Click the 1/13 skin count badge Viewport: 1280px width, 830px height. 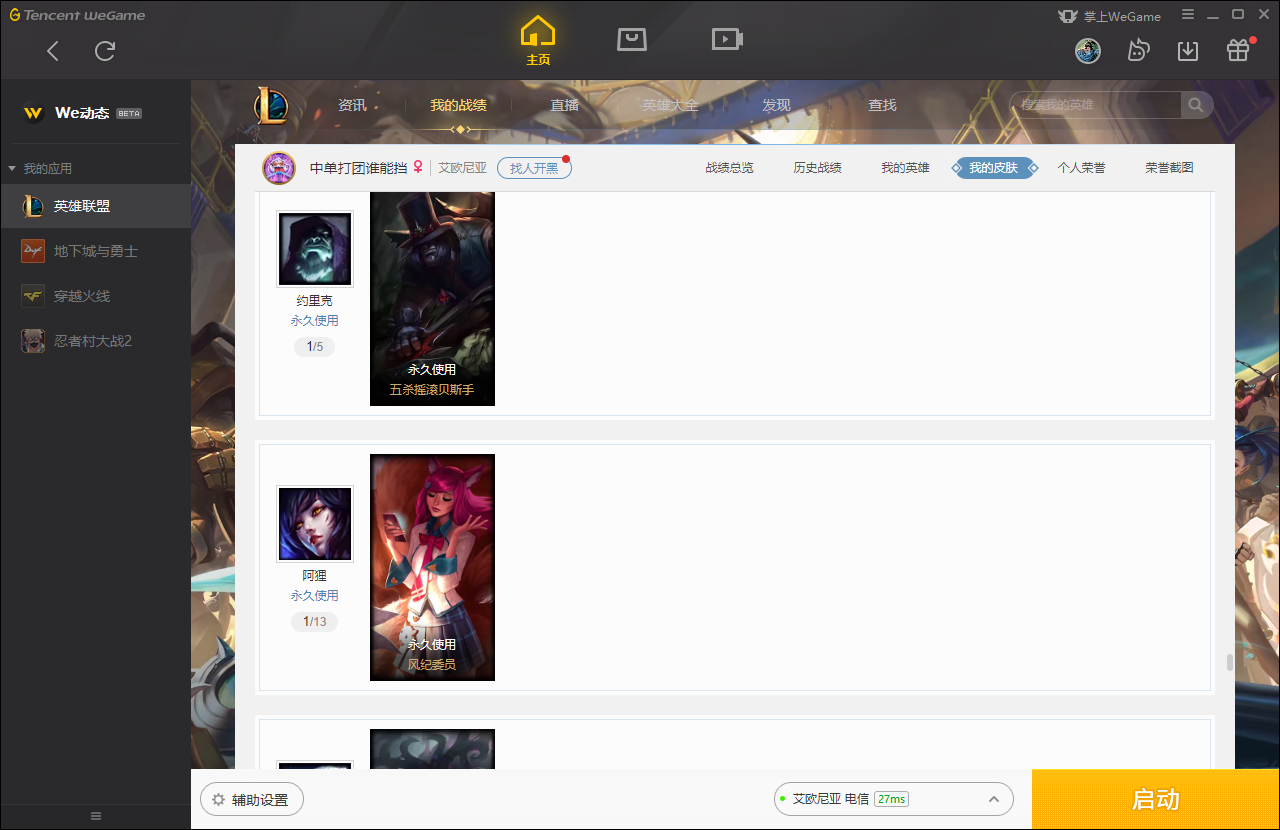(x=314, y=622)
